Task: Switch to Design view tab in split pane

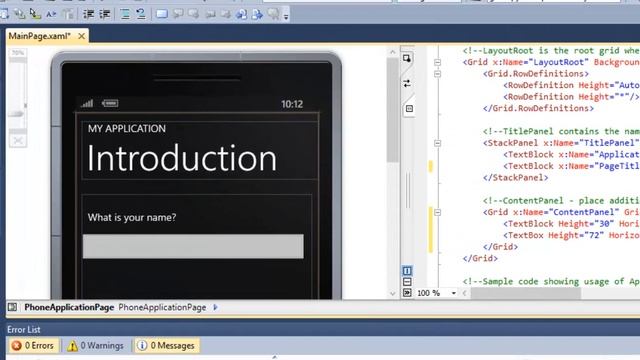Action: [x=407, y=59]
